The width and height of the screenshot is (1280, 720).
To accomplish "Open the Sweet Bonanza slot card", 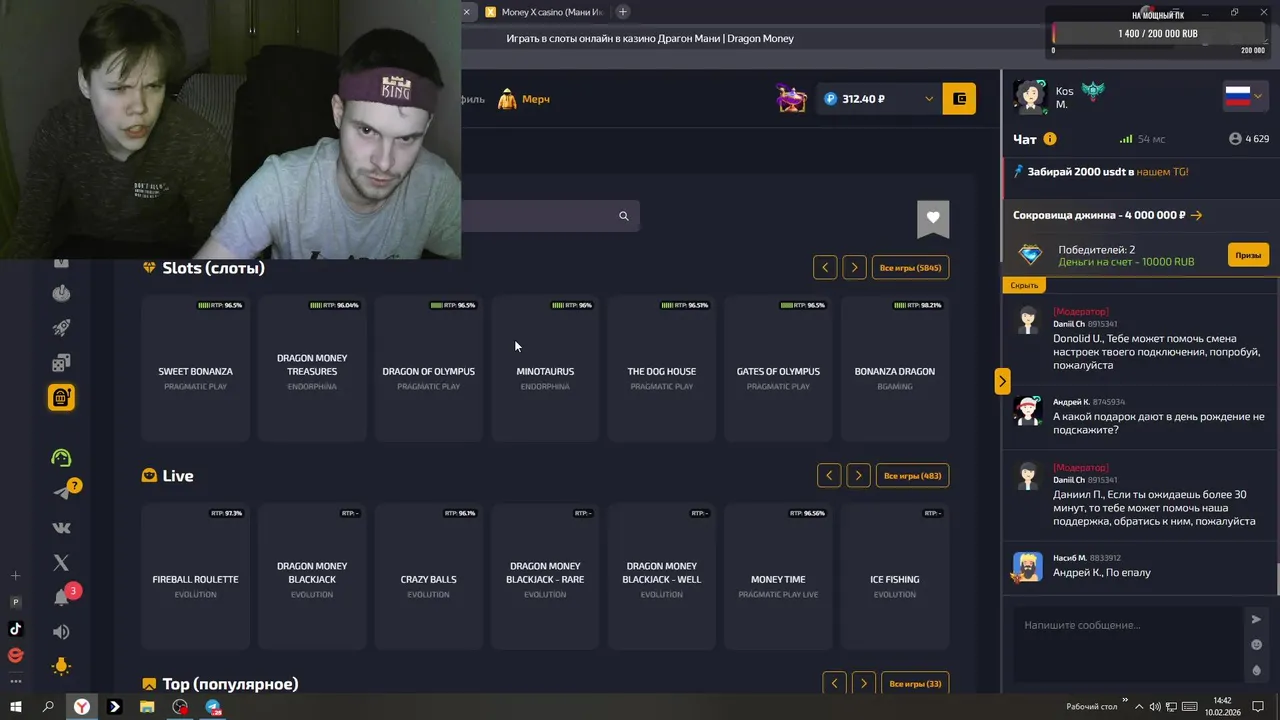I will coord(195,369).
